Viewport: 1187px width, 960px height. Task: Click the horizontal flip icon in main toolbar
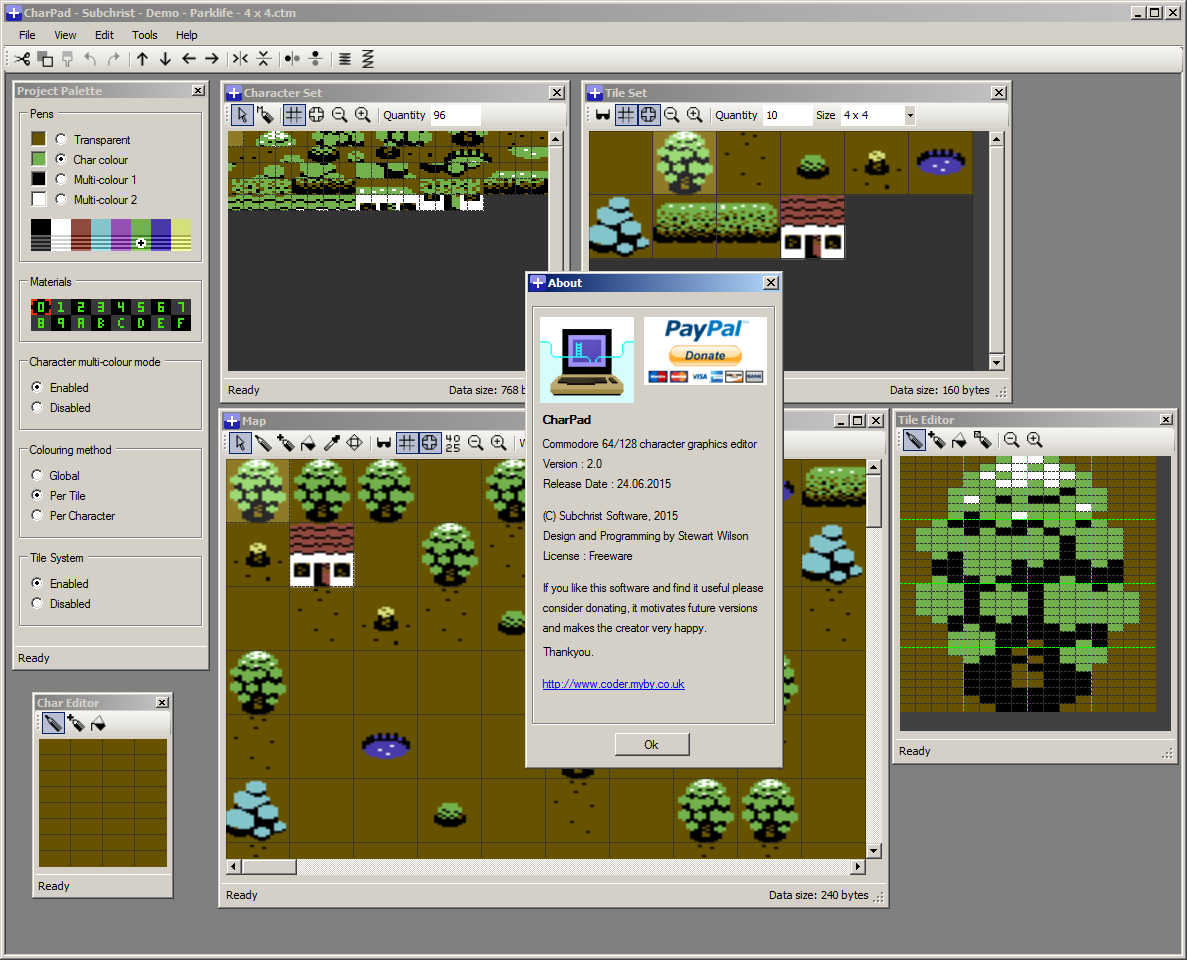click(x=240, y=59)
